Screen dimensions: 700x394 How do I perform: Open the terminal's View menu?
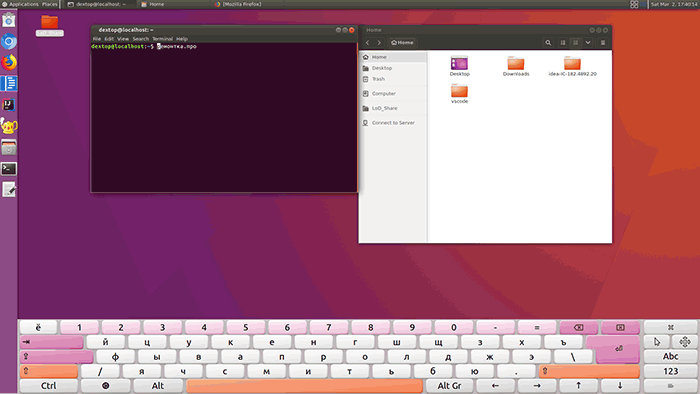coord(123,39)
